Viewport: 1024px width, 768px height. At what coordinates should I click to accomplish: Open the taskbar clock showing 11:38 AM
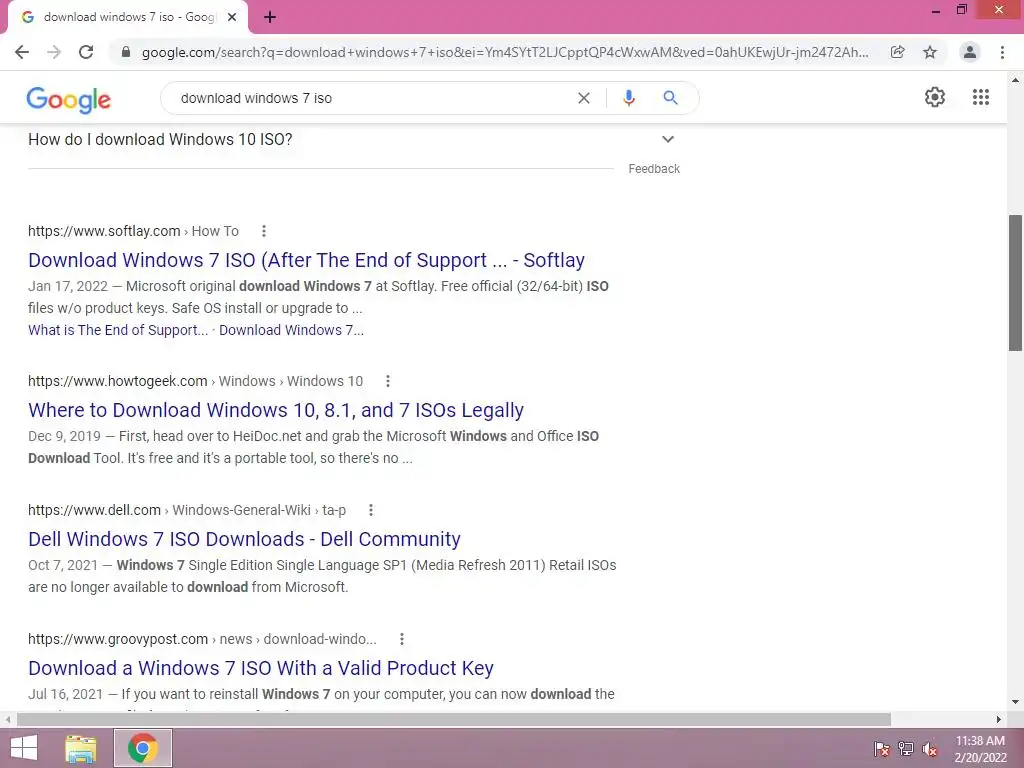tap(980, 749)
